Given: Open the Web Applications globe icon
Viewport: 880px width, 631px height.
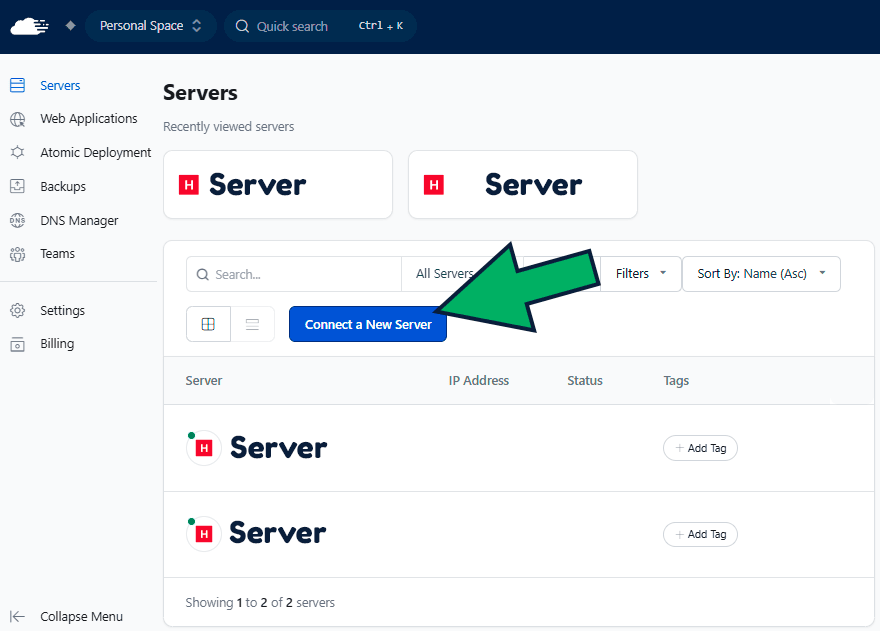Looking at the screenshot, I should point(17,118).
